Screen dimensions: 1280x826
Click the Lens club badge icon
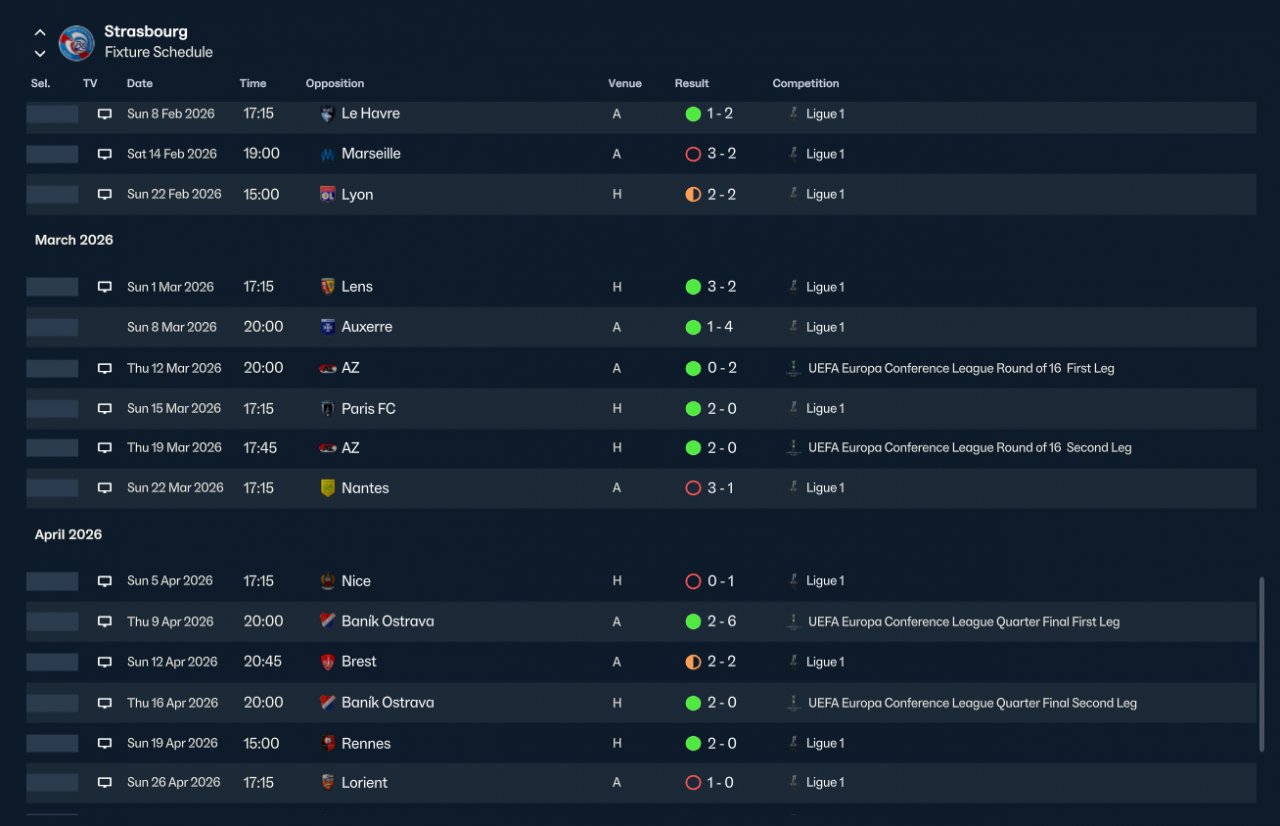[327, 287]
